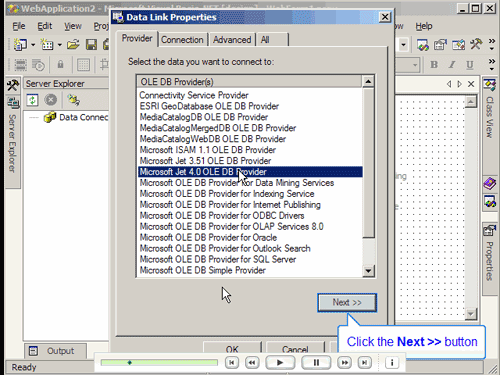Click the info button in playback bar
500x375 pixels.
392,362
